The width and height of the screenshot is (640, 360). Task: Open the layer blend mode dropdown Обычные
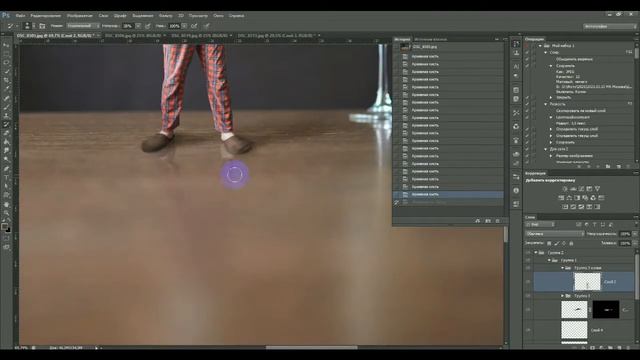tap(555, 234)
